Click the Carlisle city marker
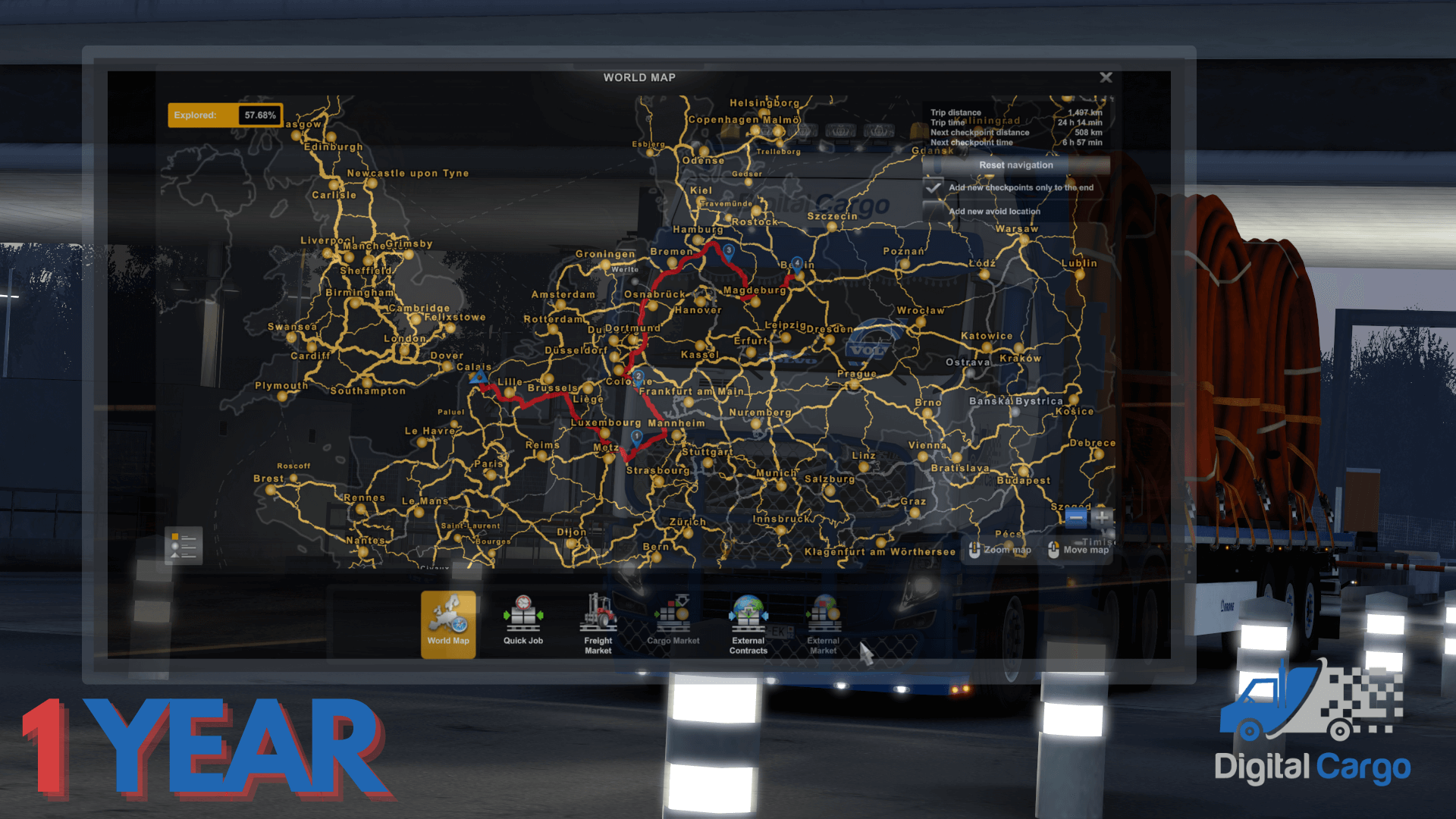Image resolution: width=1456 pixels, height=819 pixels. coord(334,184)
